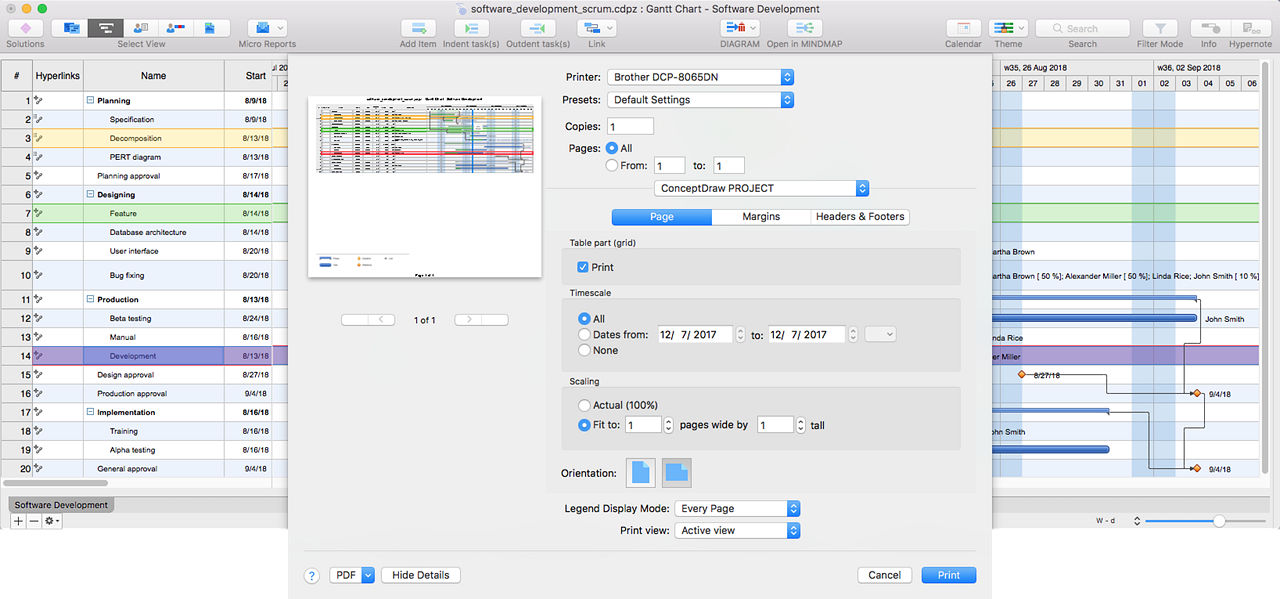Open the Solutions panel icon
The width and height of the screenshot is (1280, 599).
(25, 28)
